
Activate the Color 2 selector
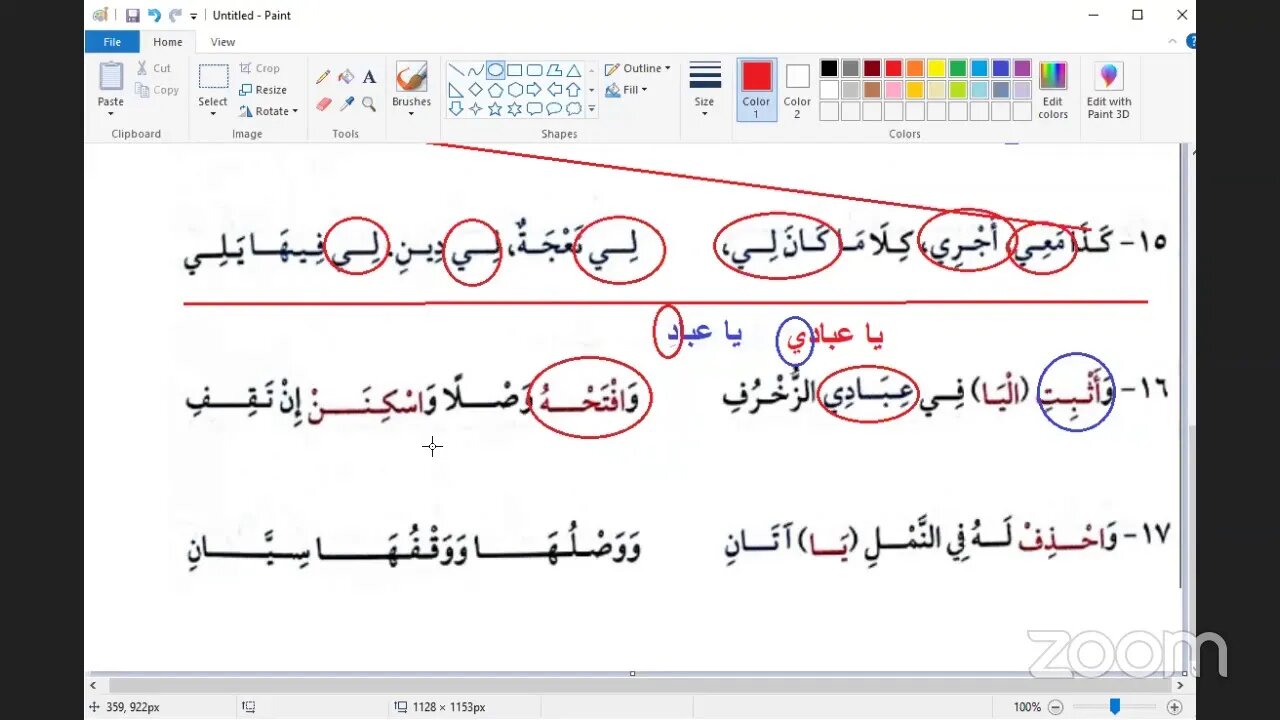(797, 90)
